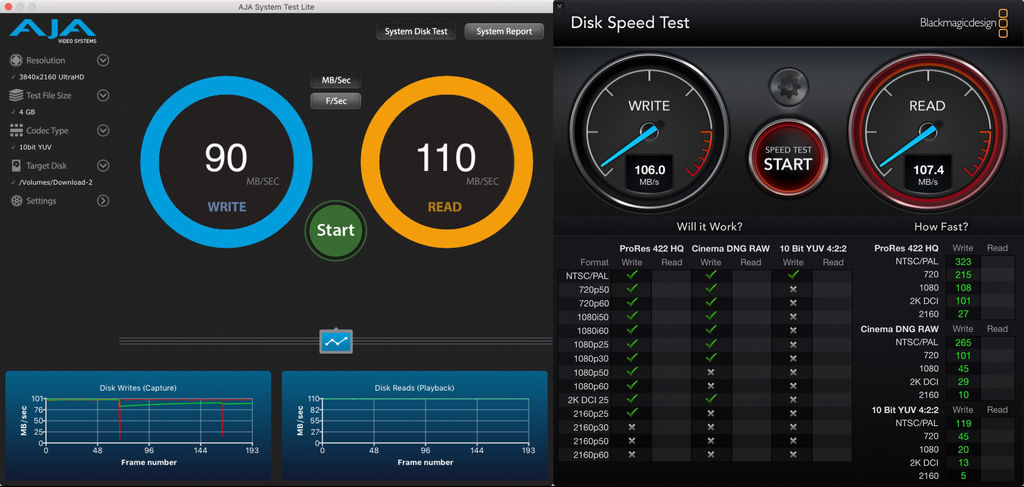
Task: Click the System Disk Test button
Action: 416,31
